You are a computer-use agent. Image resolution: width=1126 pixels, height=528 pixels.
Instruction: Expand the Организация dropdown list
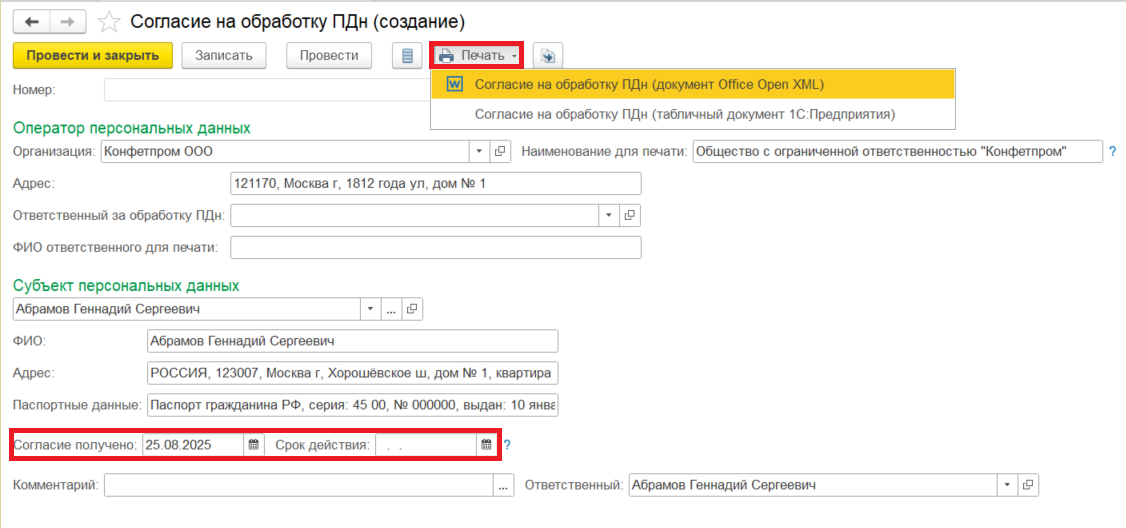tap(478, 152)
